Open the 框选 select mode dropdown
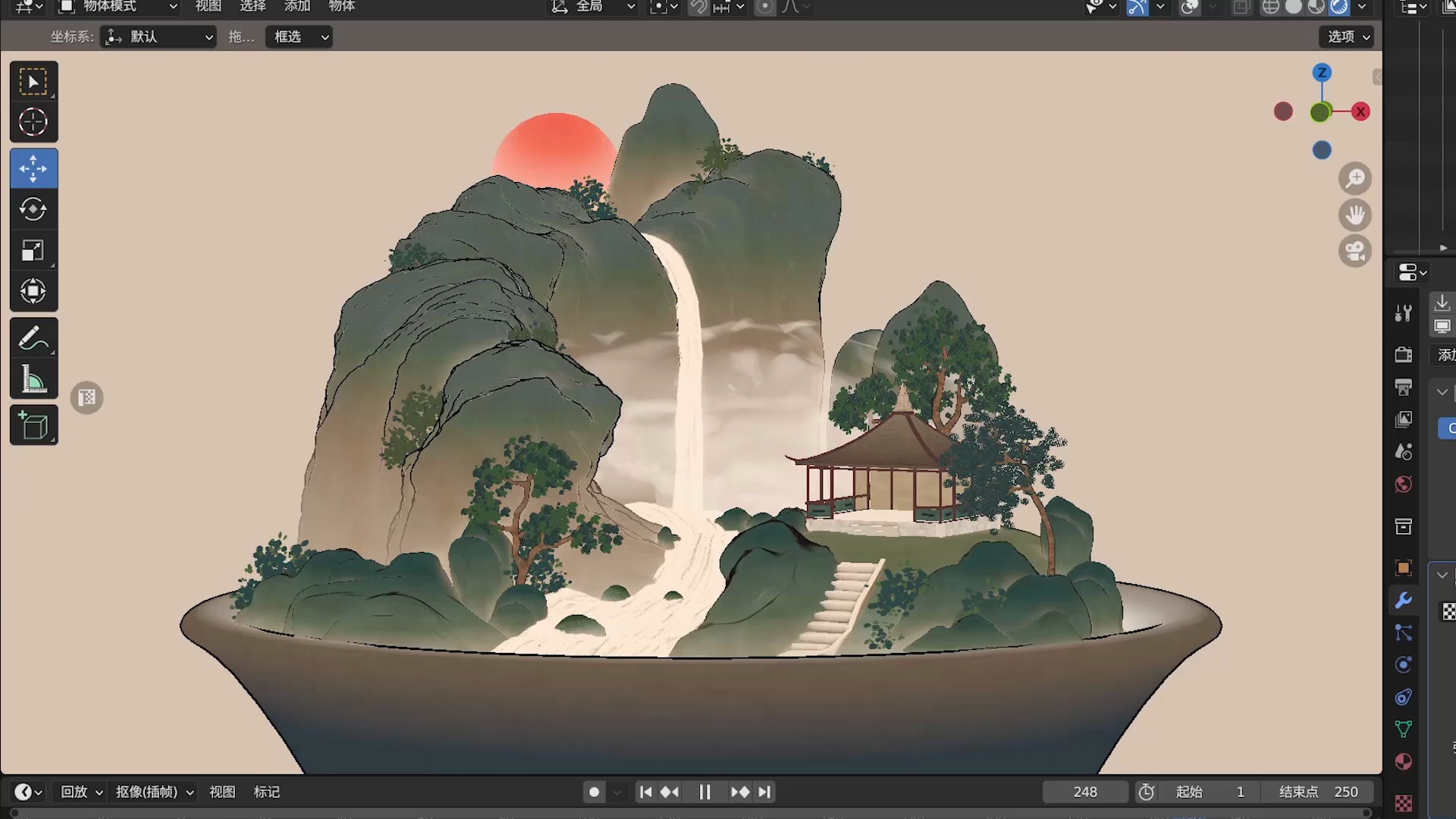The width and height of the screenshot is (1456, 819). point(298,36)
